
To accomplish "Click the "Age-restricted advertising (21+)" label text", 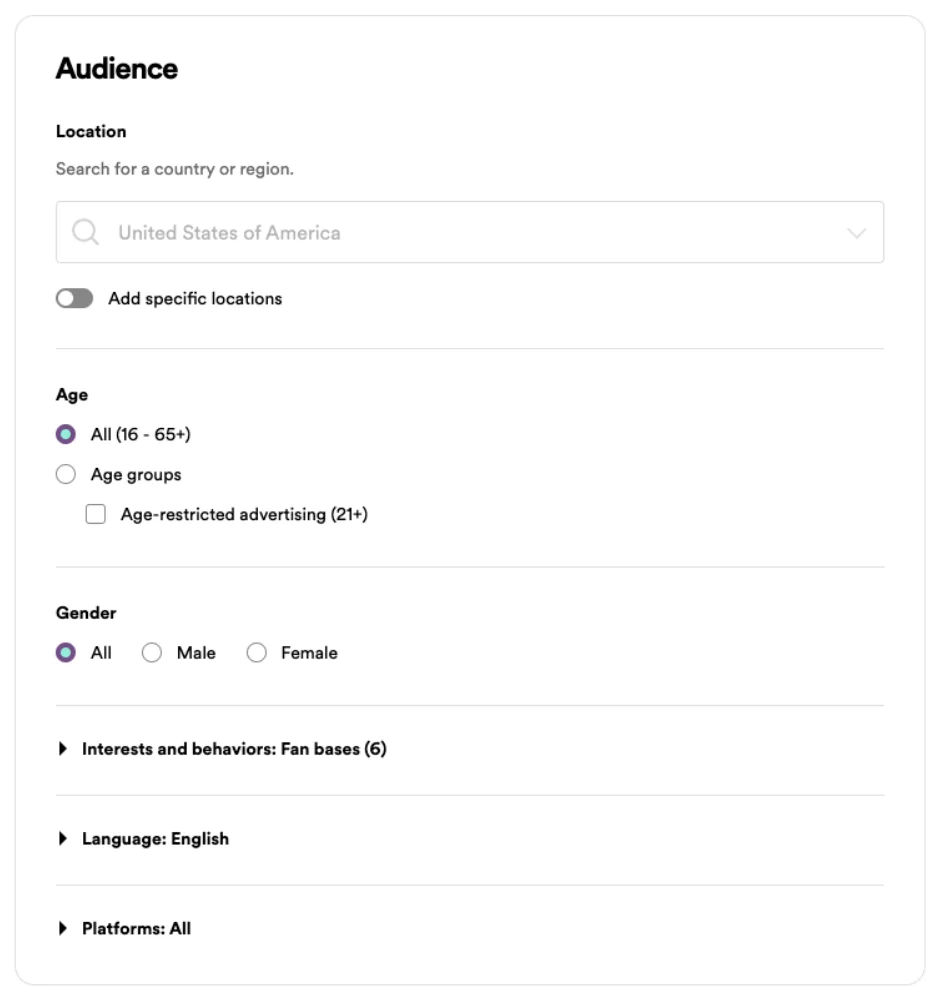I will coord(244,515).
